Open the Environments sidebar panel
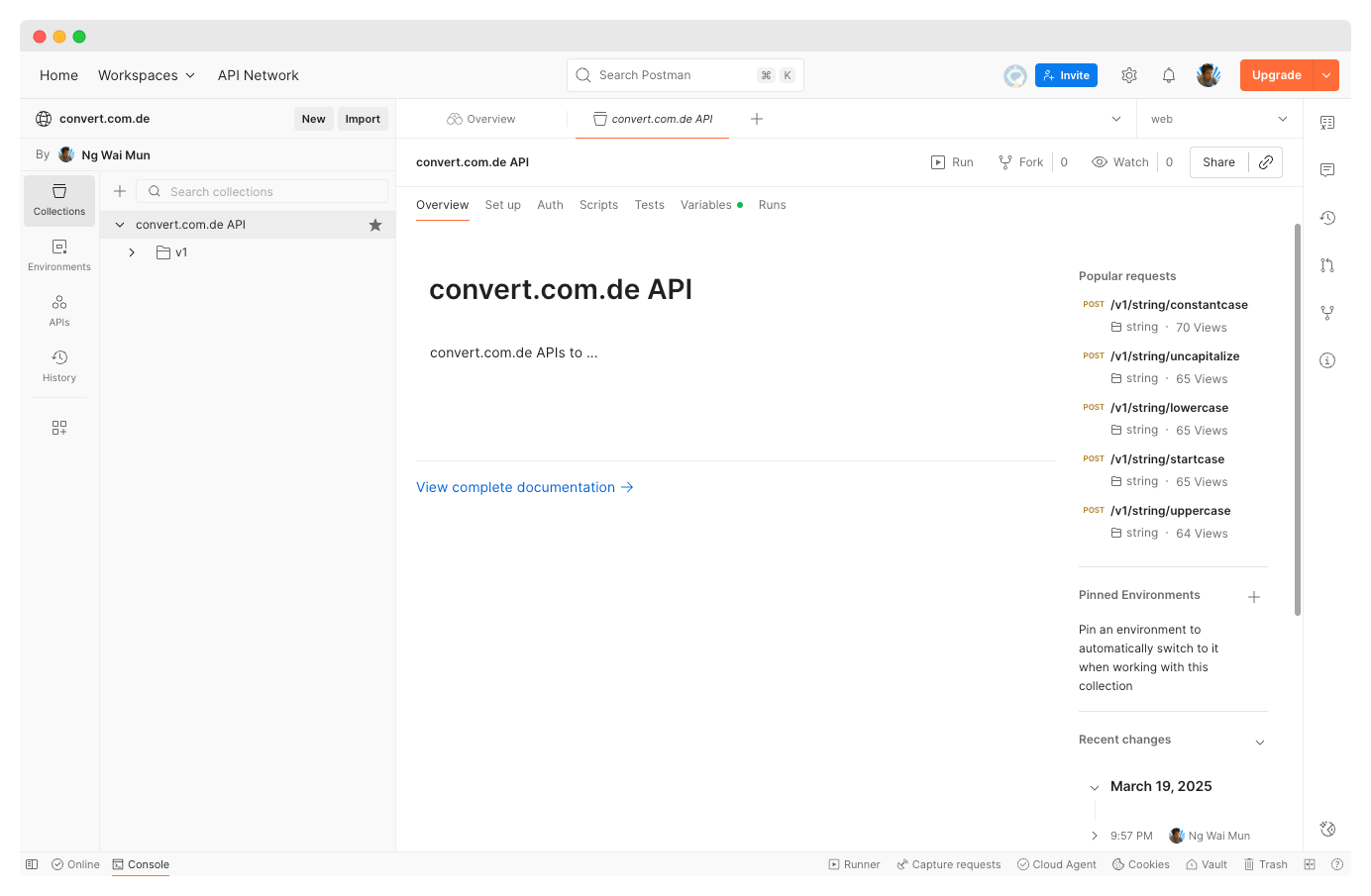Image resolution: width=1371 pixels, height=896 pixels. coord(59,254)
